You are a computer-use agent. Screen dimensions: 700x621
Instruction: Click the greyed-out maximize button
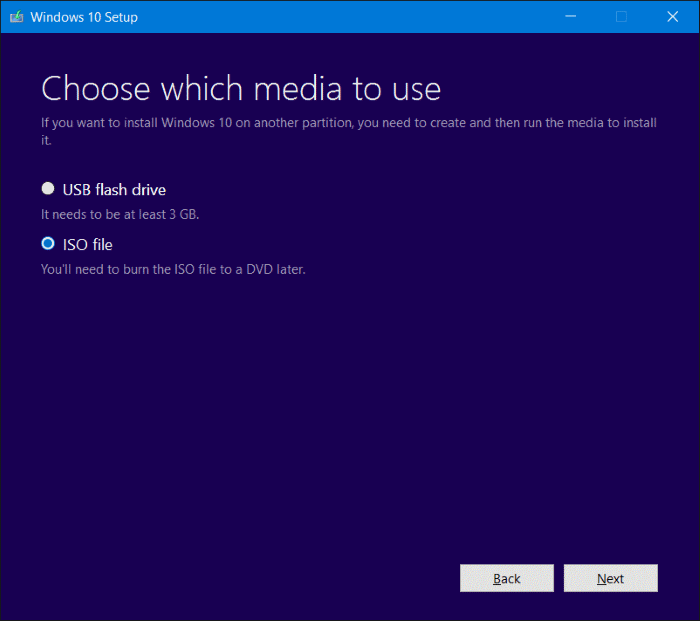[x=621, y=17]
